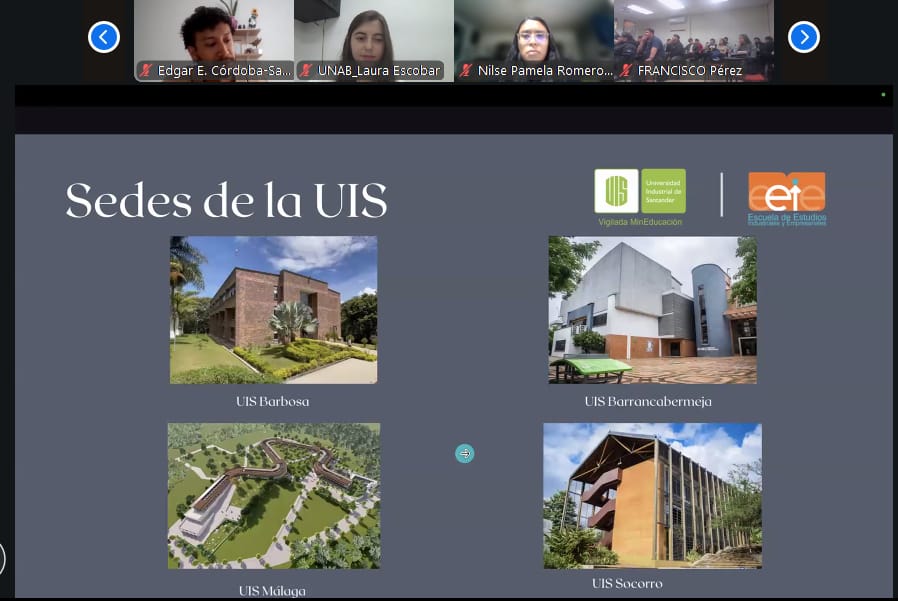Screen dimensions: 898x601
Task: Click the UIS Barbosa campus photo
Action: point(273,310)
